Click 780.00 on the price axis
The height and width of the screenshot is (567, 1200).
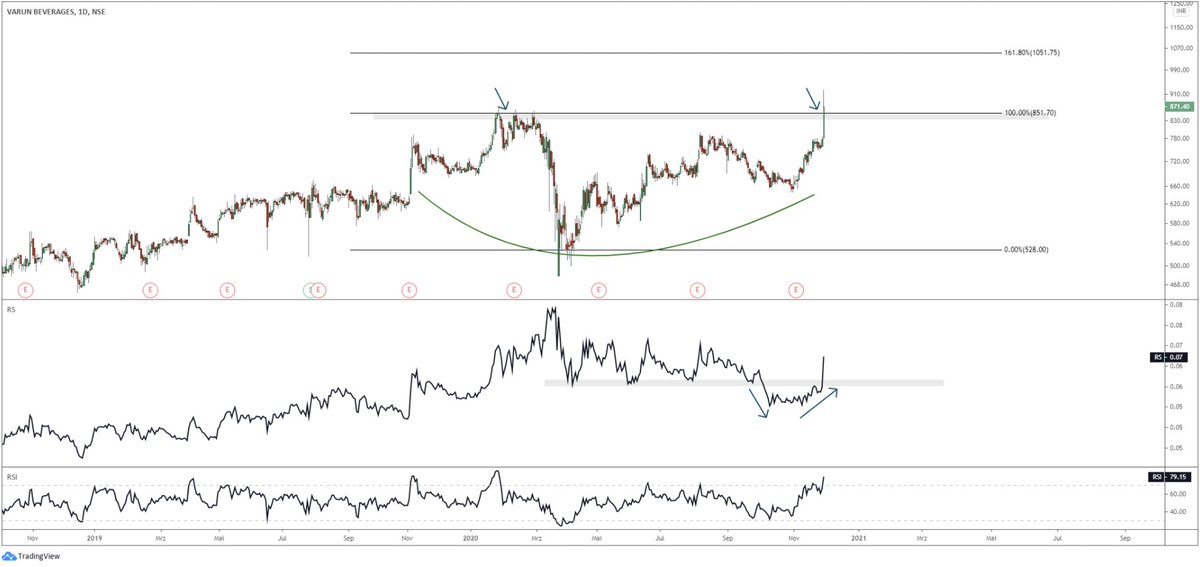tap(1178, 139)
